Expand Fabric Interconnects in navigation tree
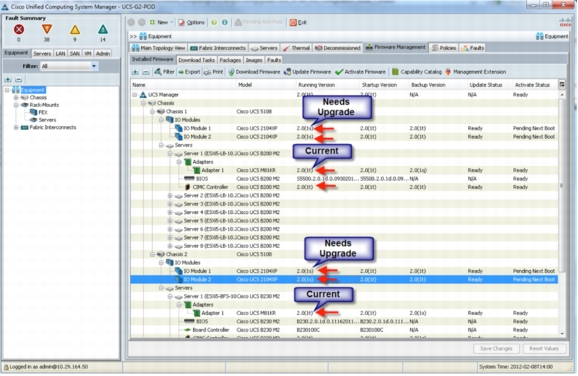This screenshot has width=578, height=376. click(16, 128)
